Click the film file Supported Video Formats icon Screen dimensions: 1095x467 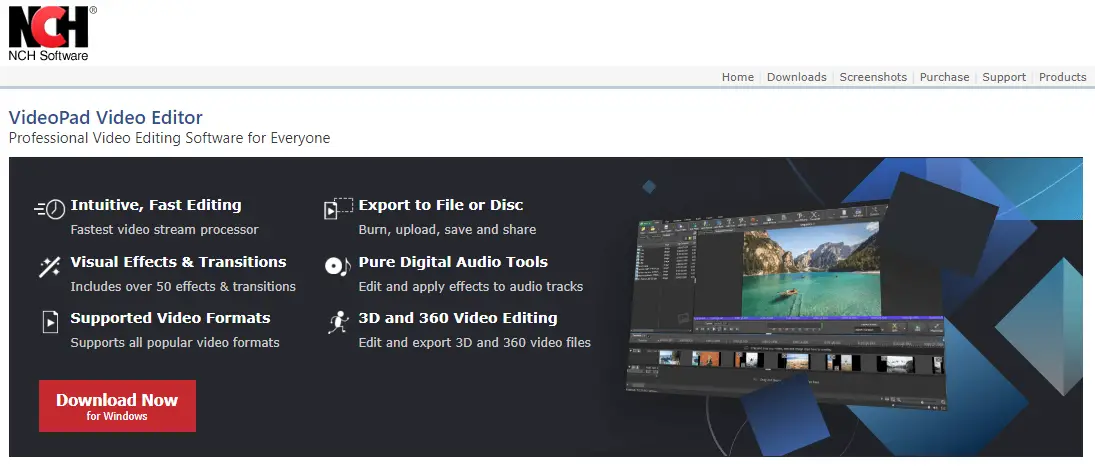click(x=50, y=322)
